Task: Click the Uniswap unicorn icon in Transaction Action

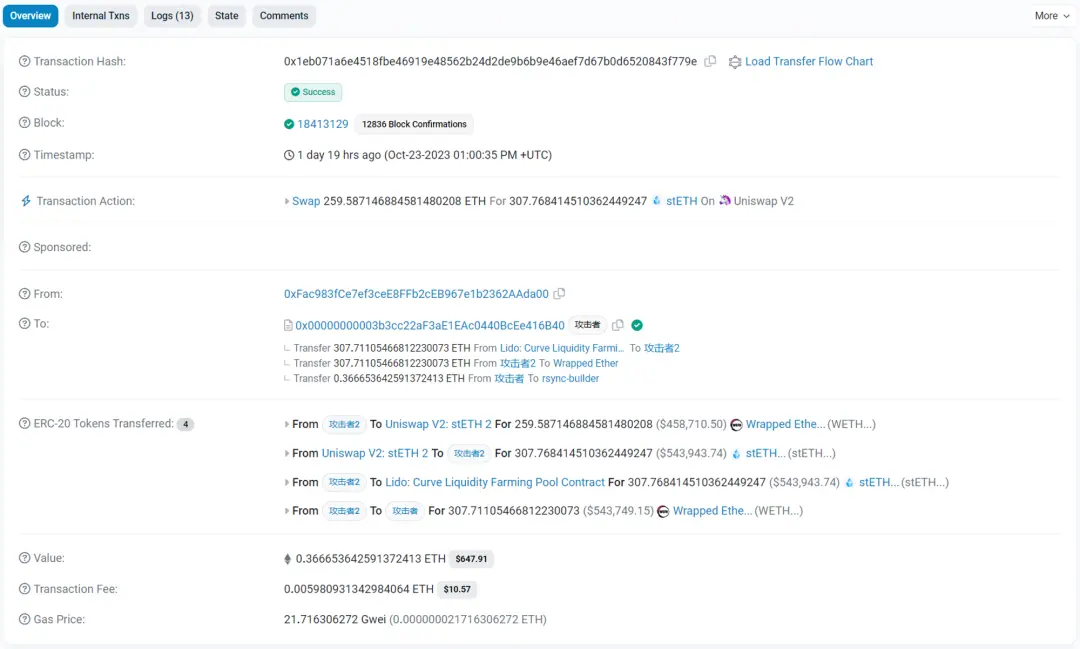Action: [725, 200]
